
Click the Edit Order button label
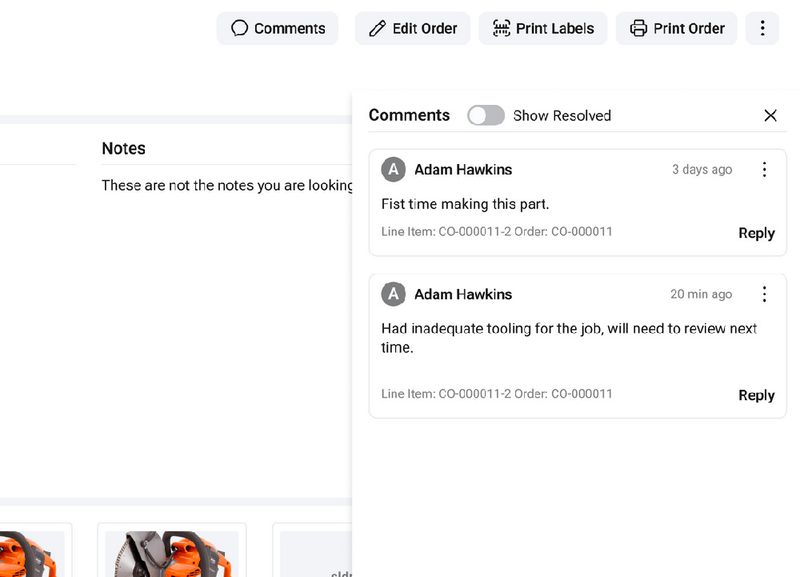pos(425,28)
